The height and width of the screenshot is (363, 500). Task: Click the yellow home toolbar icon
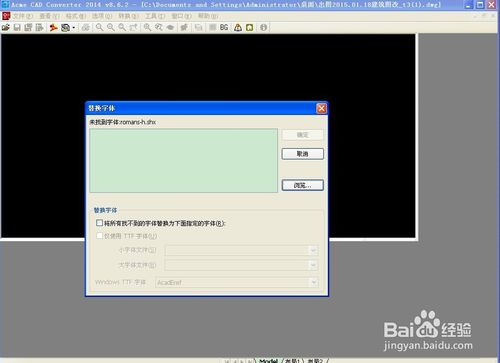(250, 27)
